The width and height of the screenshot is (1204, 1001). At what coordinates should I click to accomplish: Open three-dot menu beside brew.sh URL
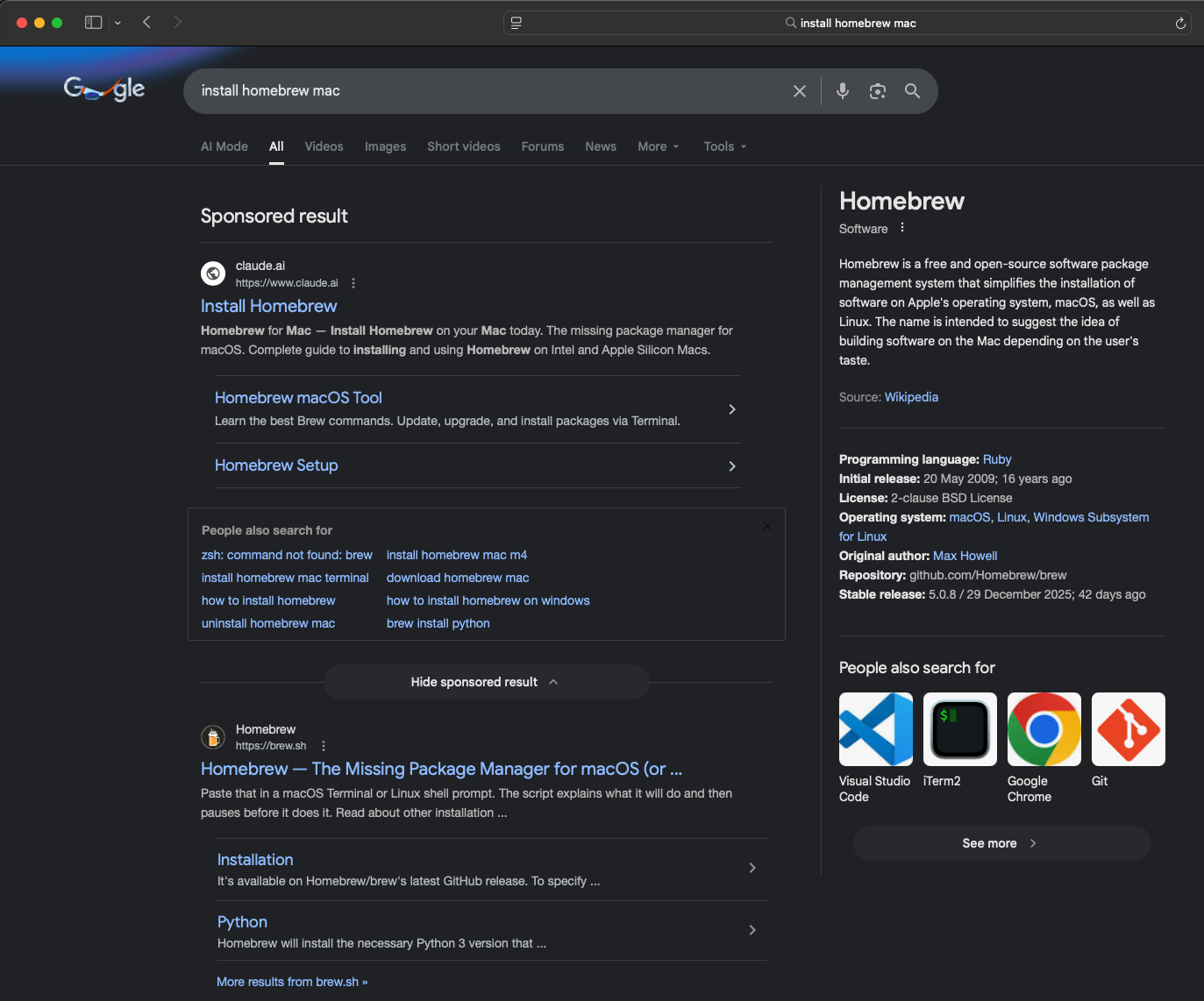tap(324, 746)
